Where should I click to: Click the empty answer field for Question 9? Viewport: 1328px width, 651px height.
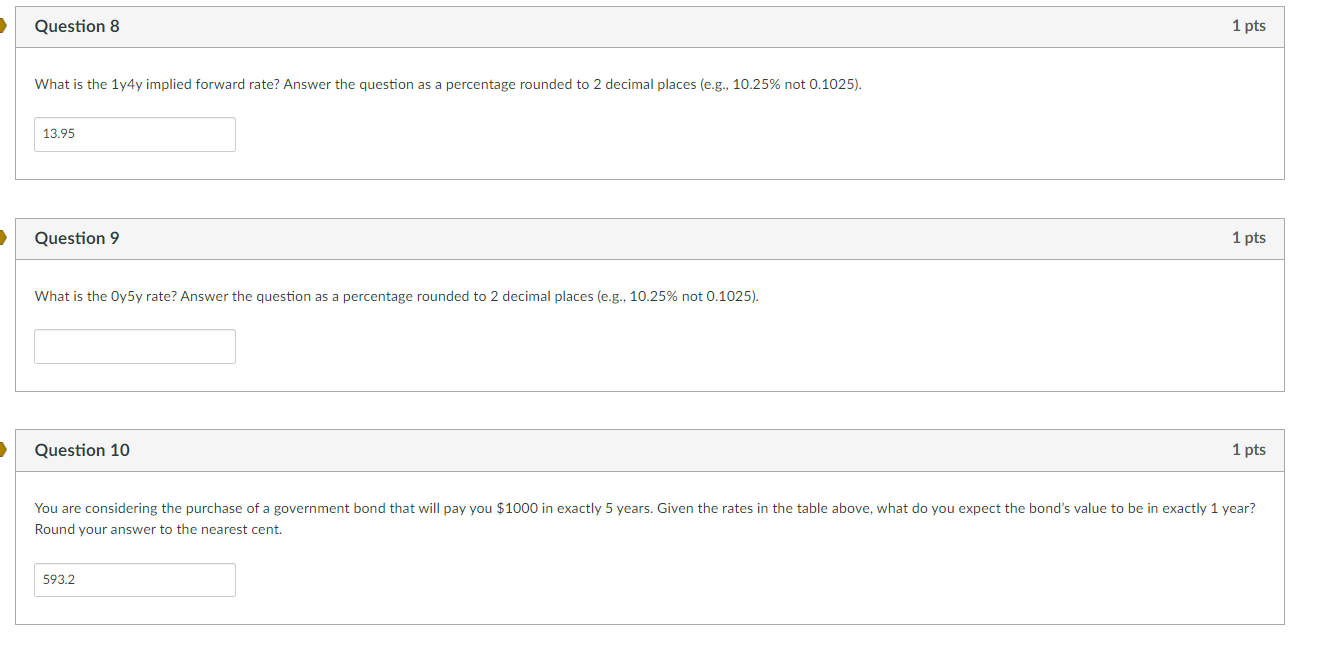click(x=134, y=346)
